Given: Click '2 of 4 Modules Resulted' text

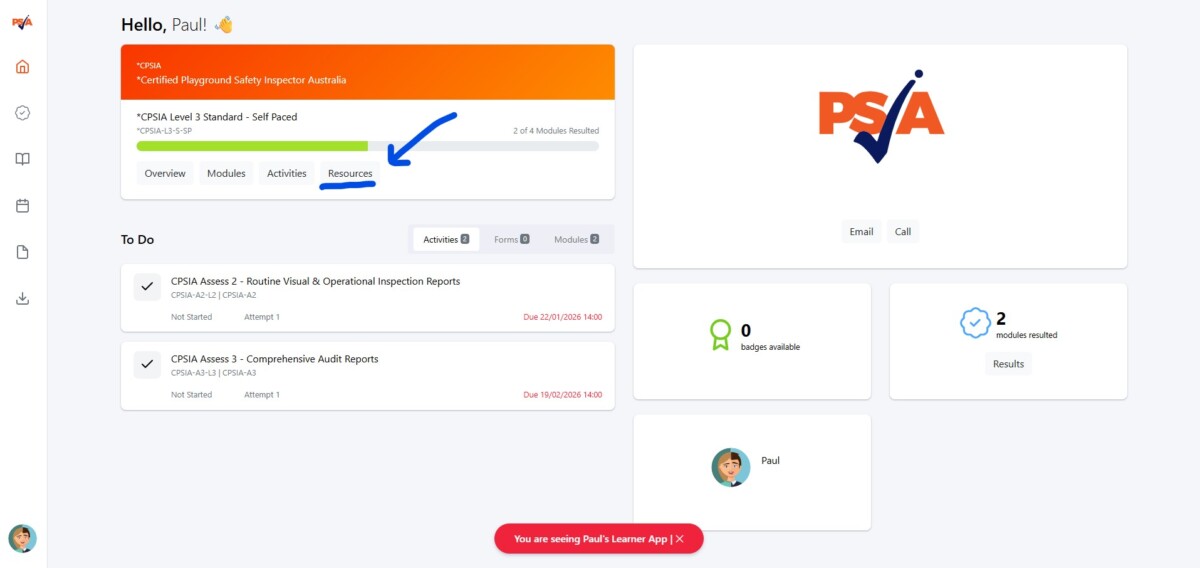Looking at the screenshot, I should tap(556, 131).
